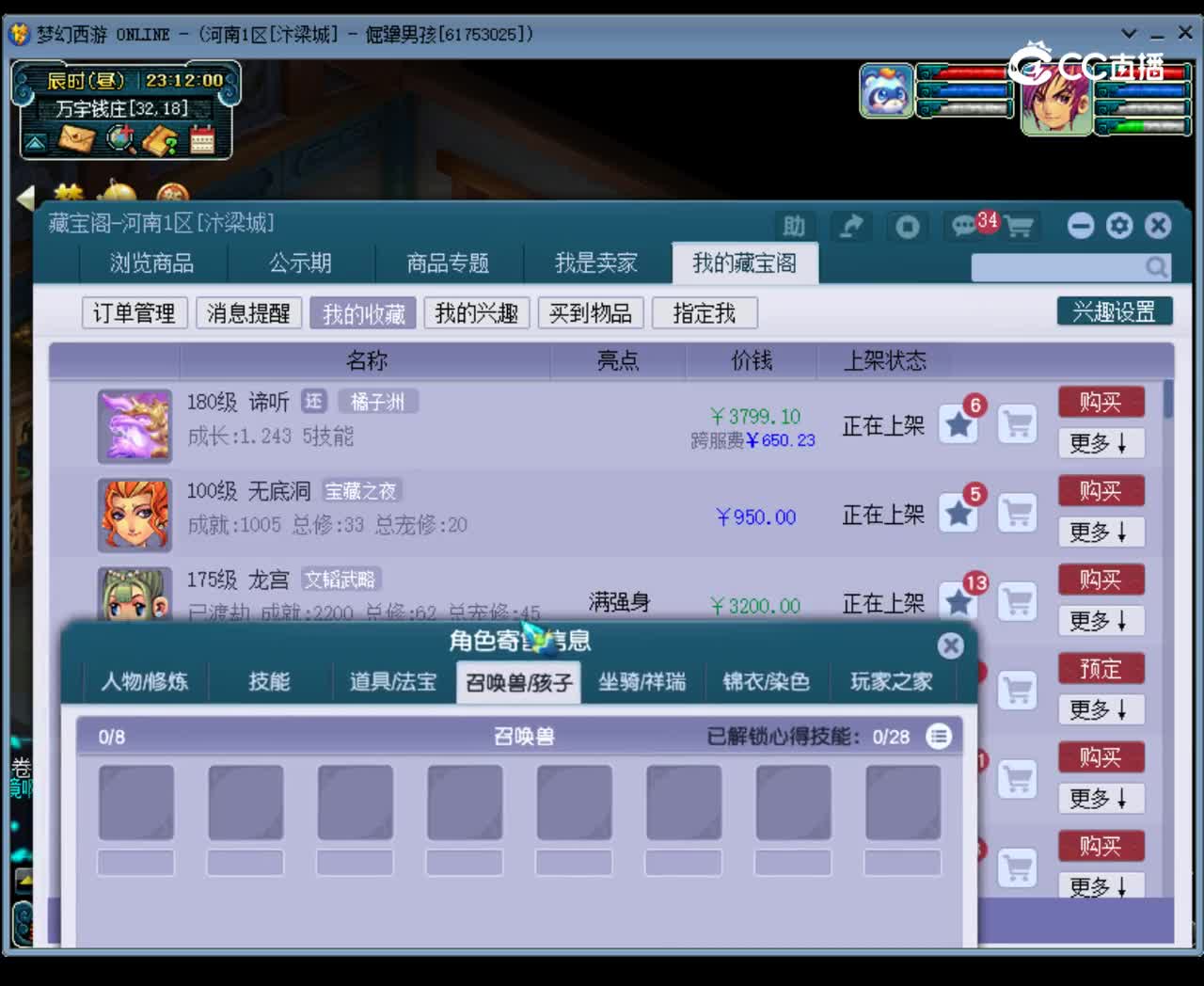Select 我的藏宝阁 tab
The height and width of the screenshot is (986, 1204).
click(745, 263)
